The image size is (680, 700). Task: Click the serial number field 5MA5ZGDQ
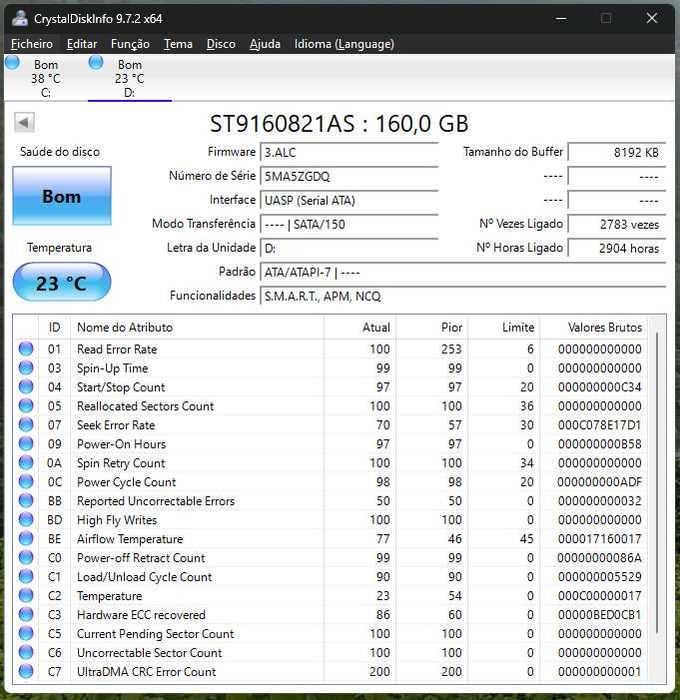(x=349, y=176)
